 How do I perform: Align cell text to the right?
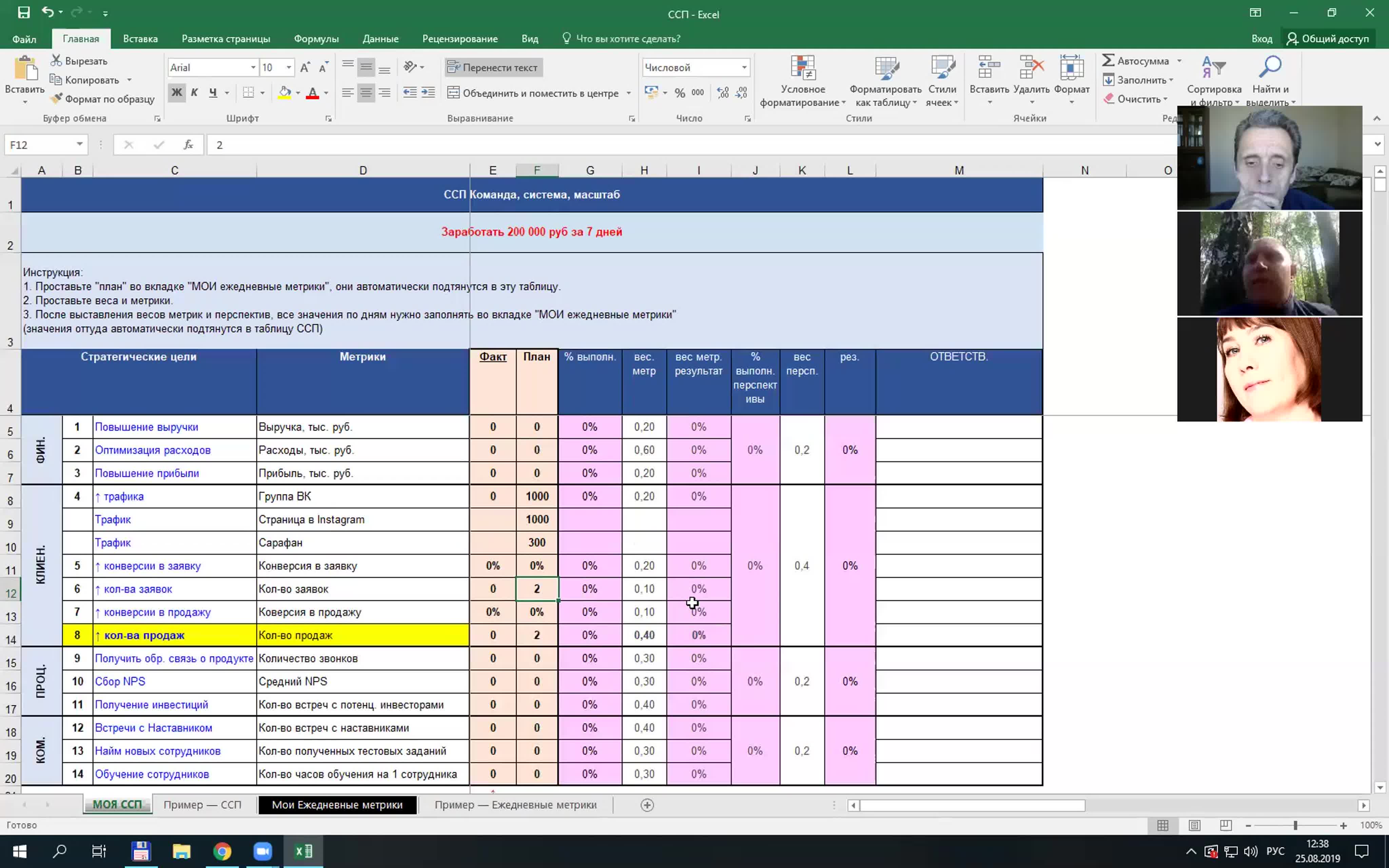tap(384, 93)
